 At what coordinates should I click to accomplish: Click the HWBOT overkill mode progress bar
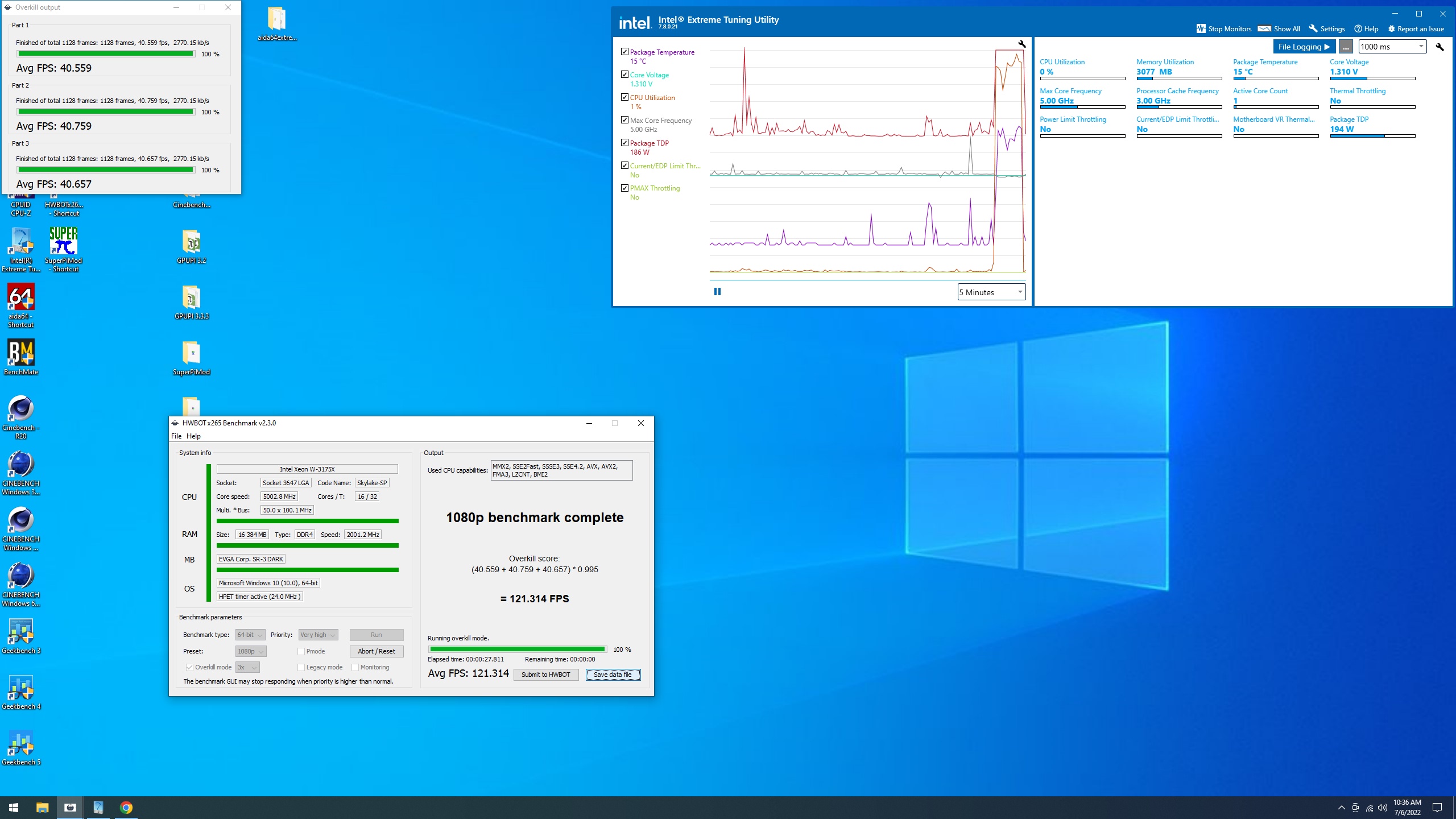(x=517, y=650)
